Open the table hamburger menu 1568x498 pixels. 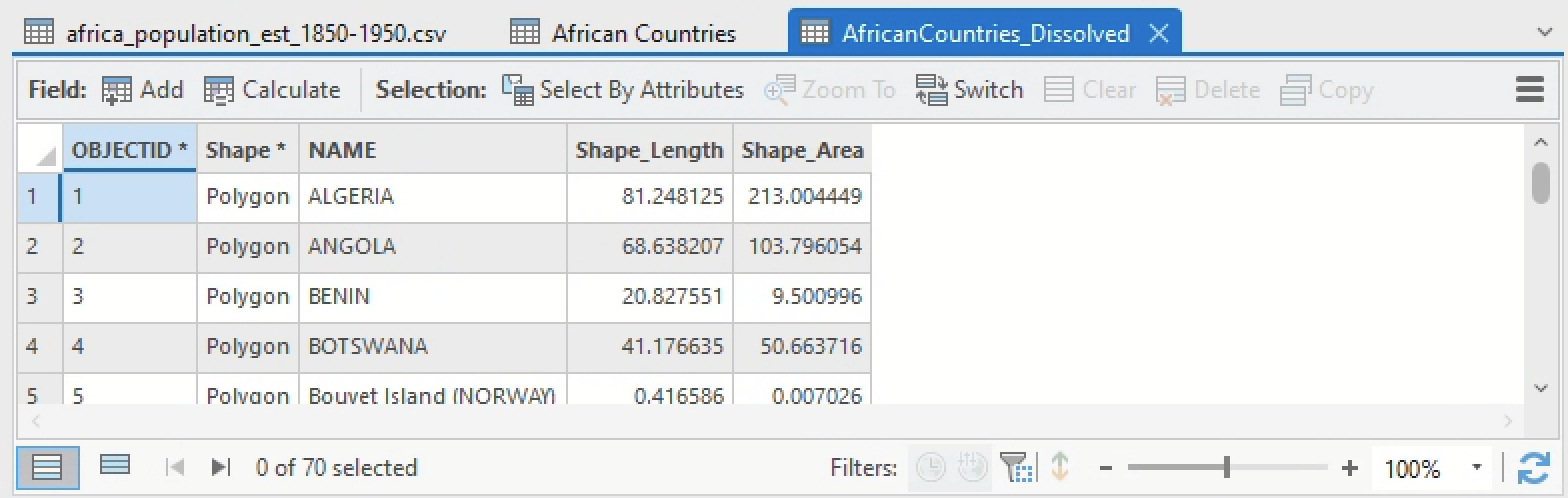[1530, 90]
